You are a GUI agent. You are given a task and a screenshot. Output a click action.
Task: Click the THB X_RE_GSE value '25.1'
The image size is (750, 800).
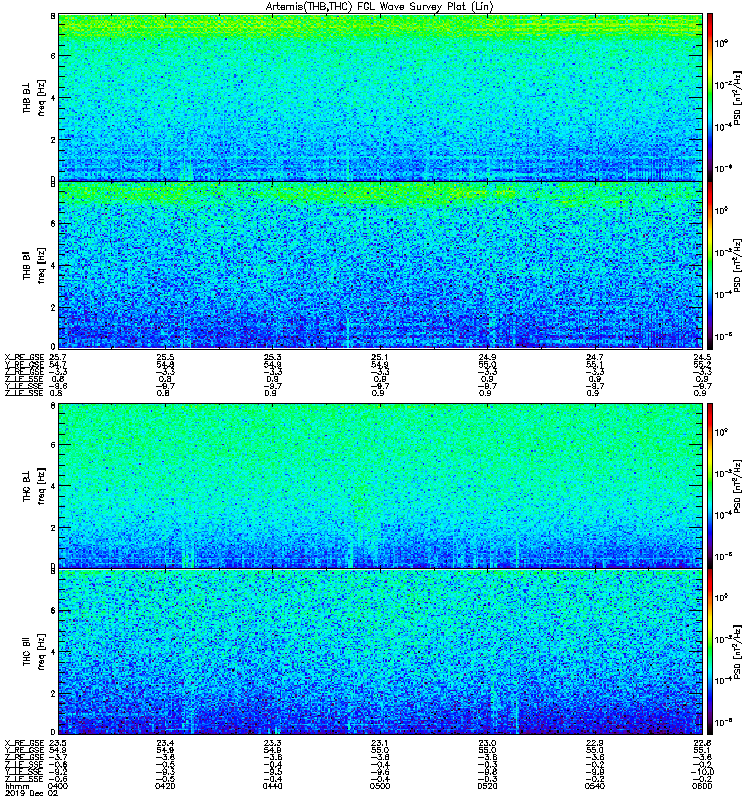(380, 358)
